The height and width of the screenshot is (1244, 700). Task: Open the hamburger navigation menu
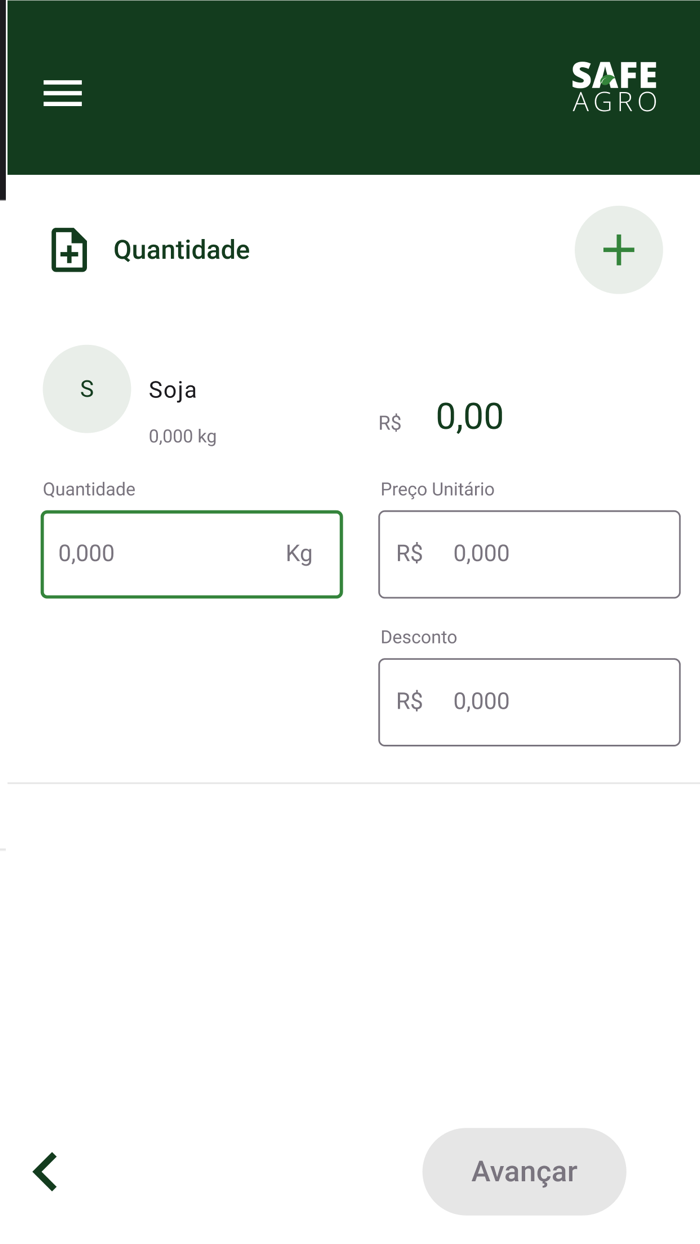tap(62, 93)
